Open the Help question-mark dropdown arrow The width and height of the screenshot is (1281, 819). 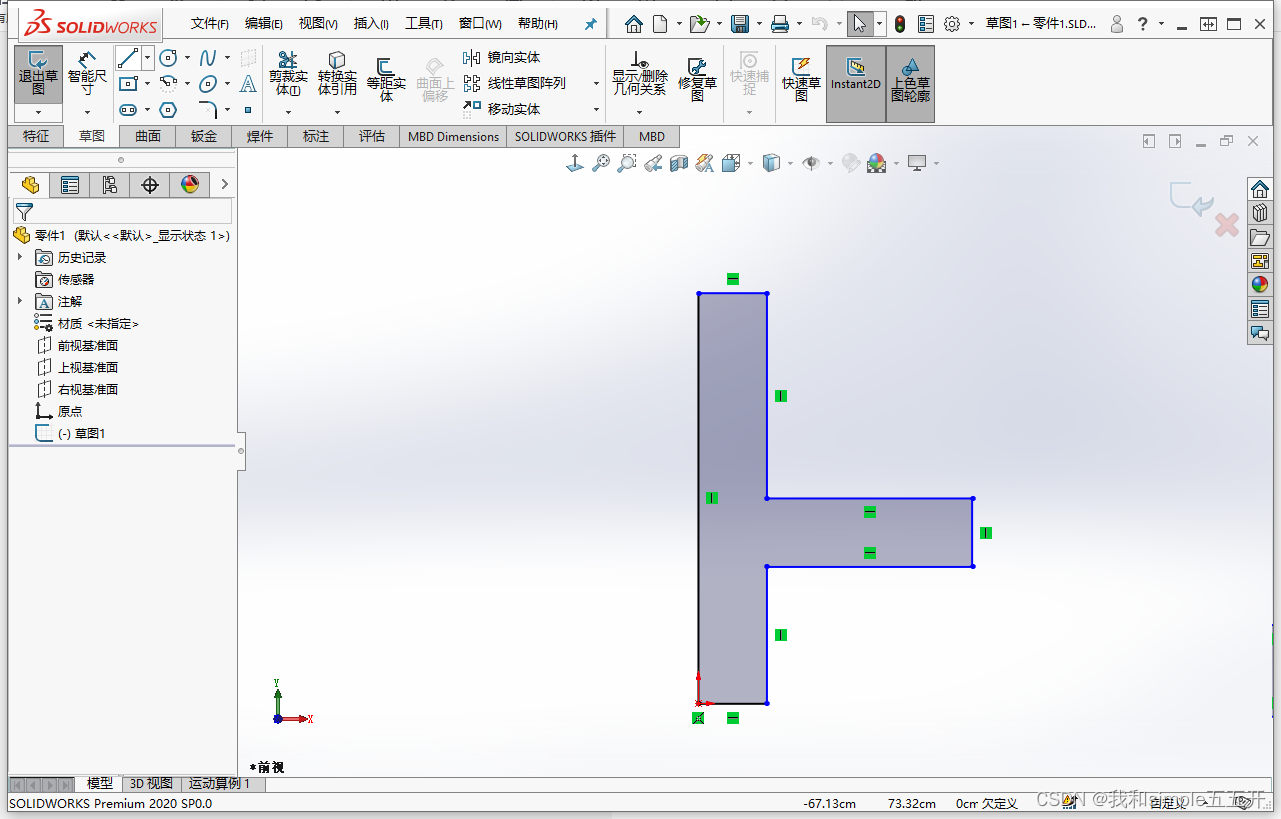(x=1161, y=24)
